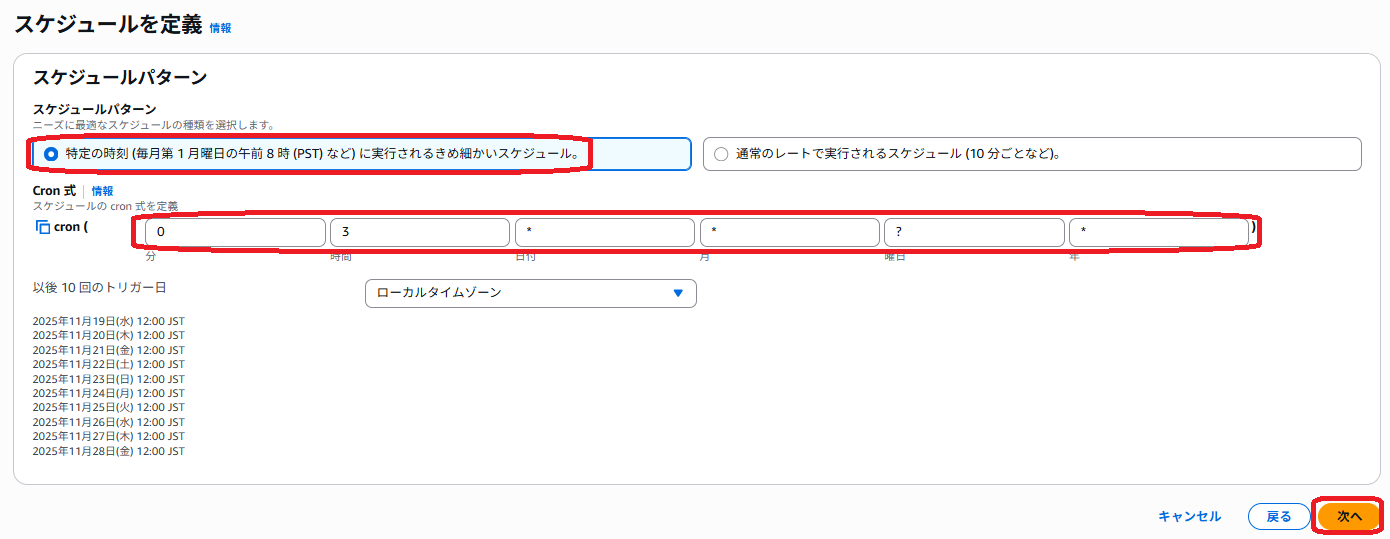This screenshot has height=539, width=1390.
Task: Click the キャンセル link
Action: coord(1189,516)
